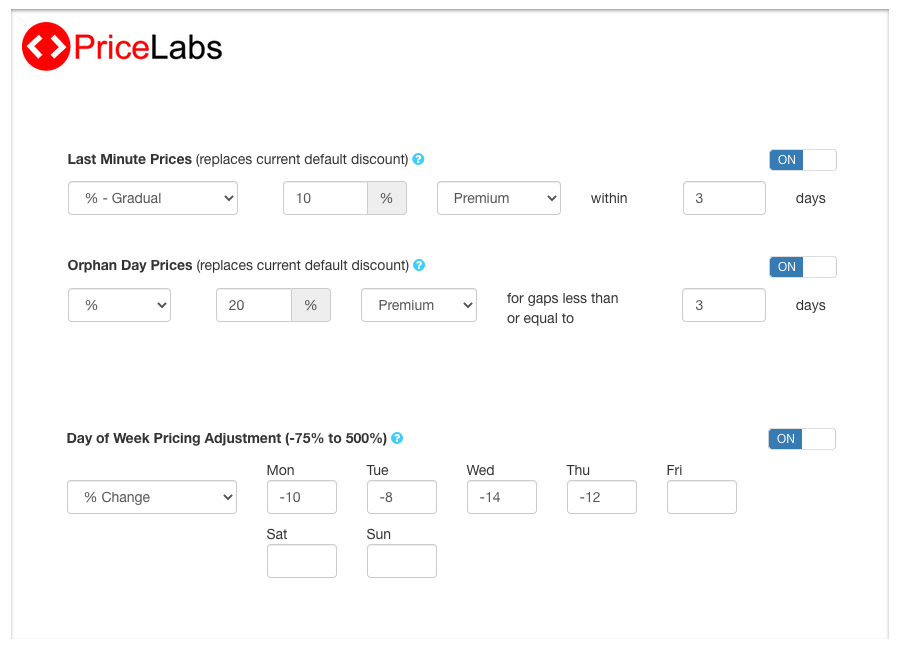Image resolution: width=900 pixels, height=650 pixels.
Task: Click Orphan Day percentage field showing 20
Action: point(254,305)
